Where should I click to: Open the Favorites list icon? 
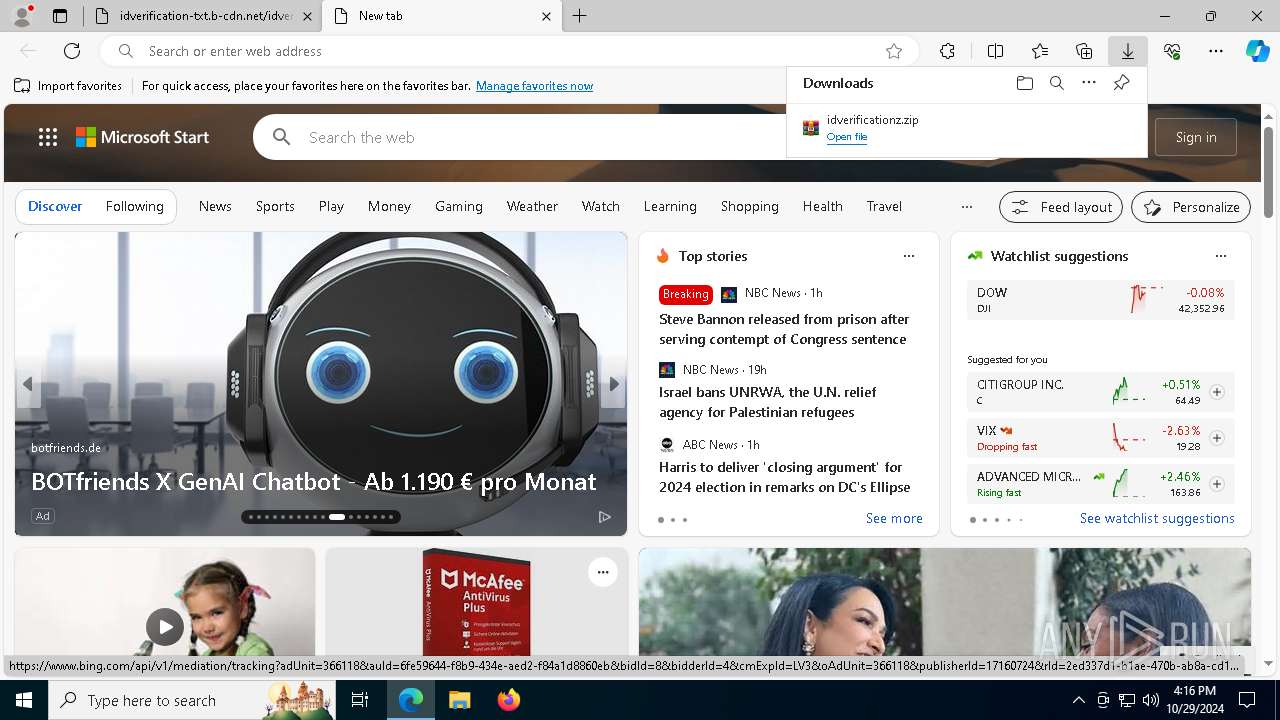point(1040,51)
